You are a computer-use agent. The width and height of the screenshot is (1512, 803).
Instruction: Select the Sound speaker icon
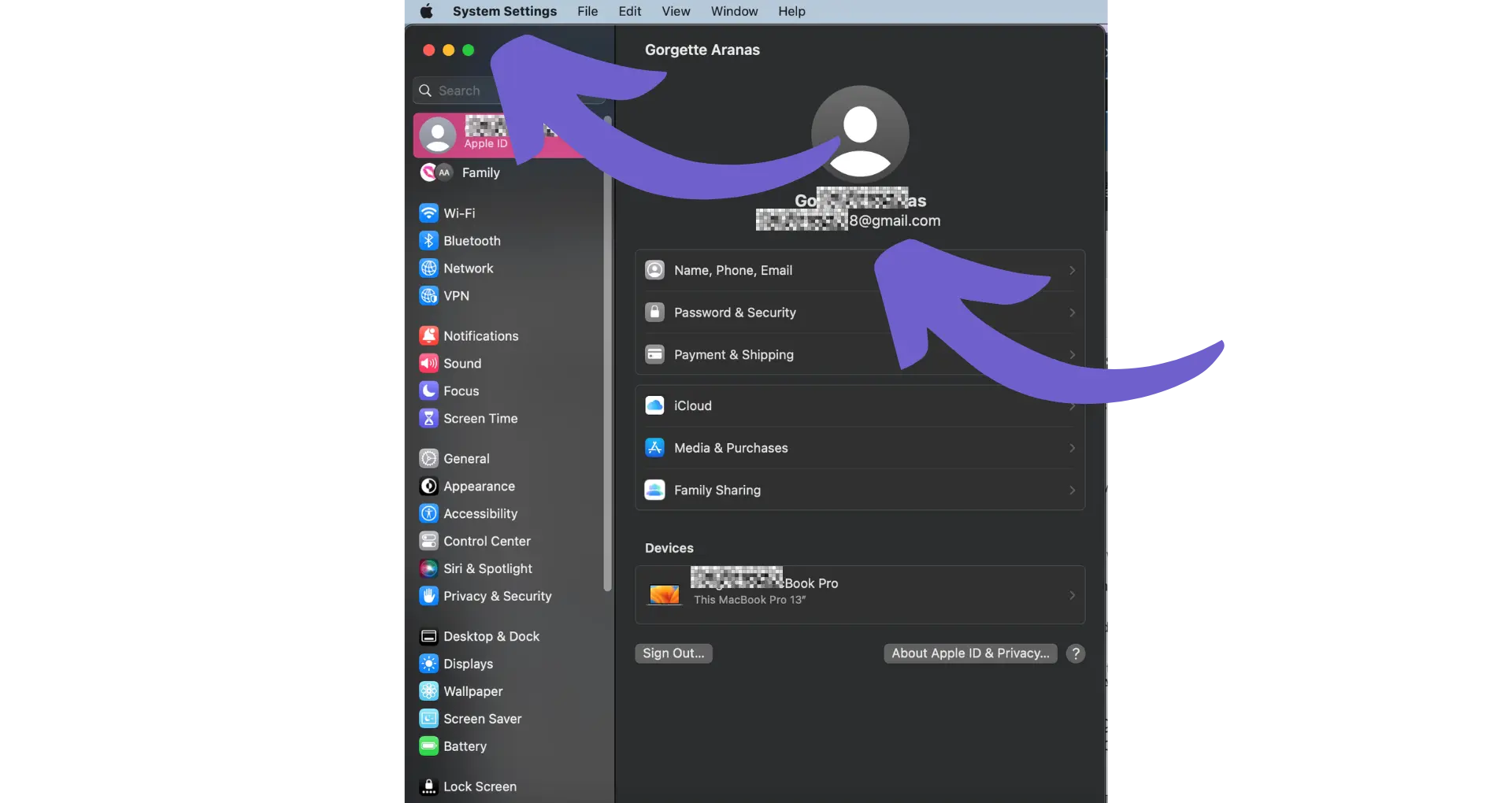tap(428, 364)
